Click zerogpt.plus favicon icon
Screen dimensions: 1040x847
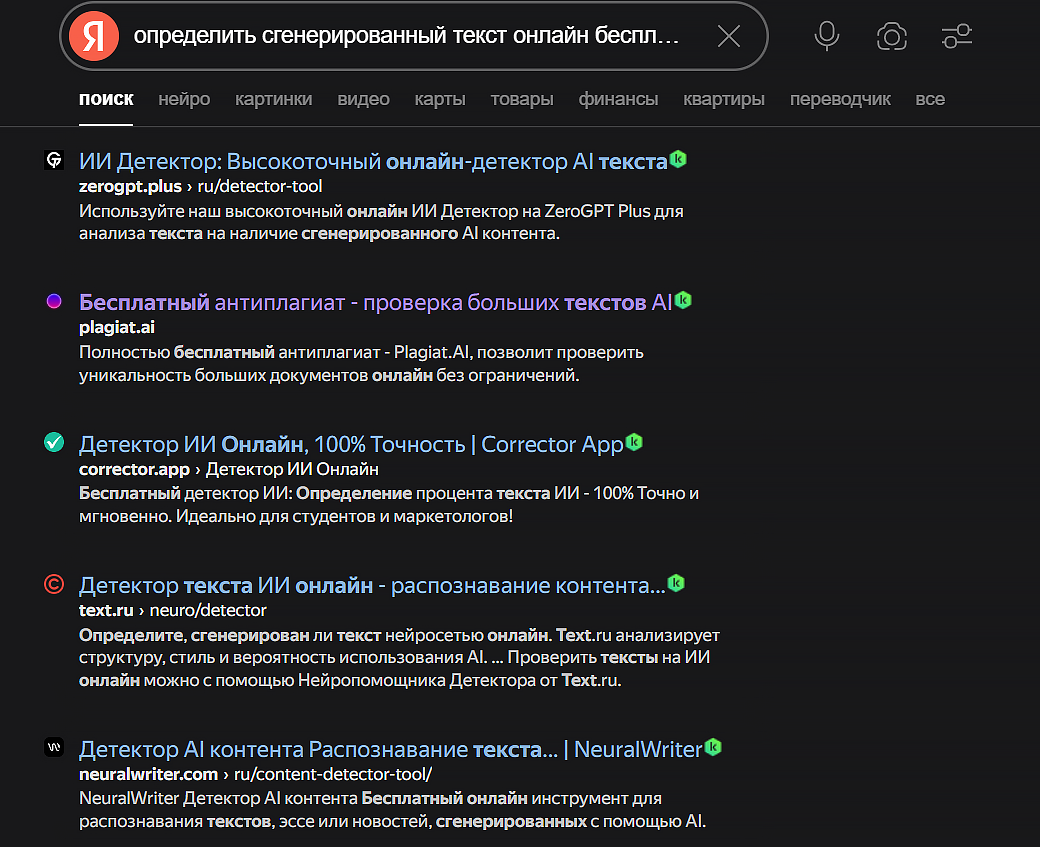[x=54, y=160]
